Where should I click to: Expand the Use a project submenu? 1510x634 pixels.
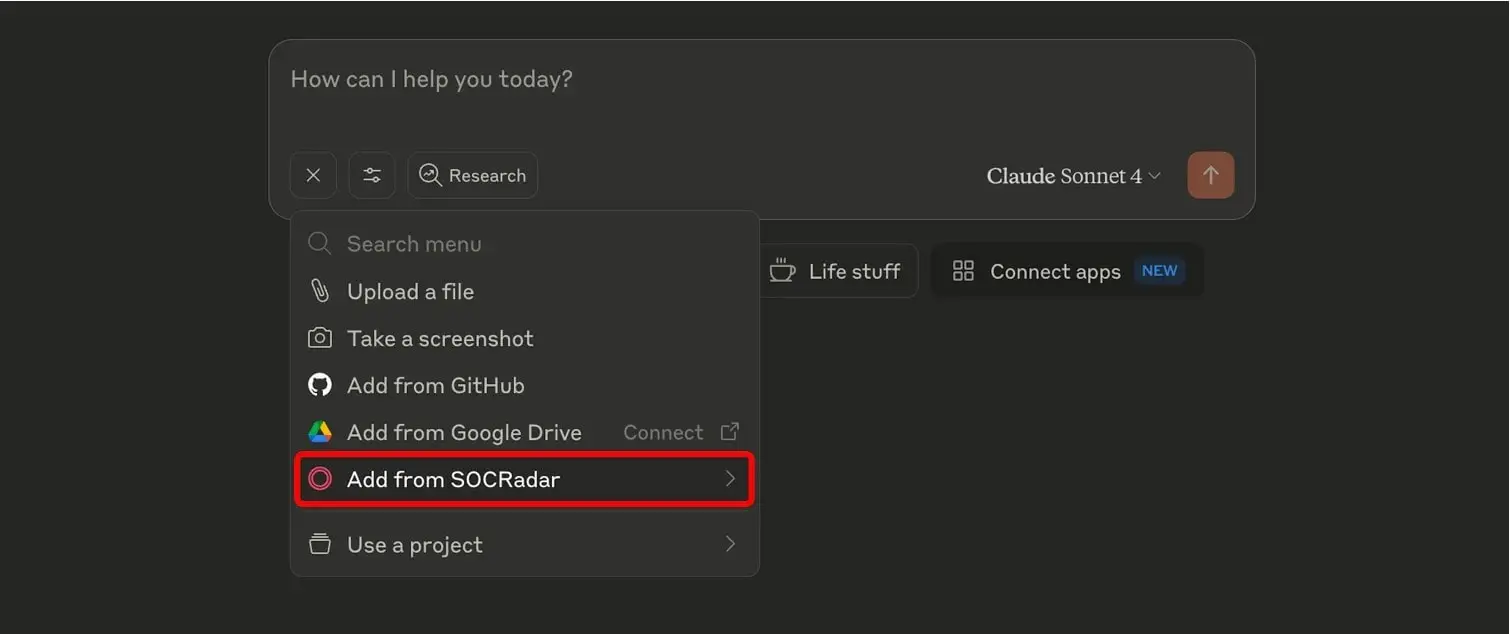pyautogui.click(x=524, y=545)
